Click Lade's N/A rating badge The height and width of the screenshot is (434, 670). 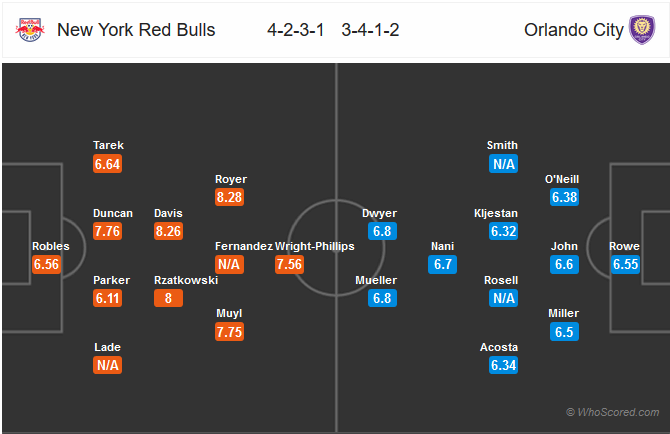pos(107,365)
